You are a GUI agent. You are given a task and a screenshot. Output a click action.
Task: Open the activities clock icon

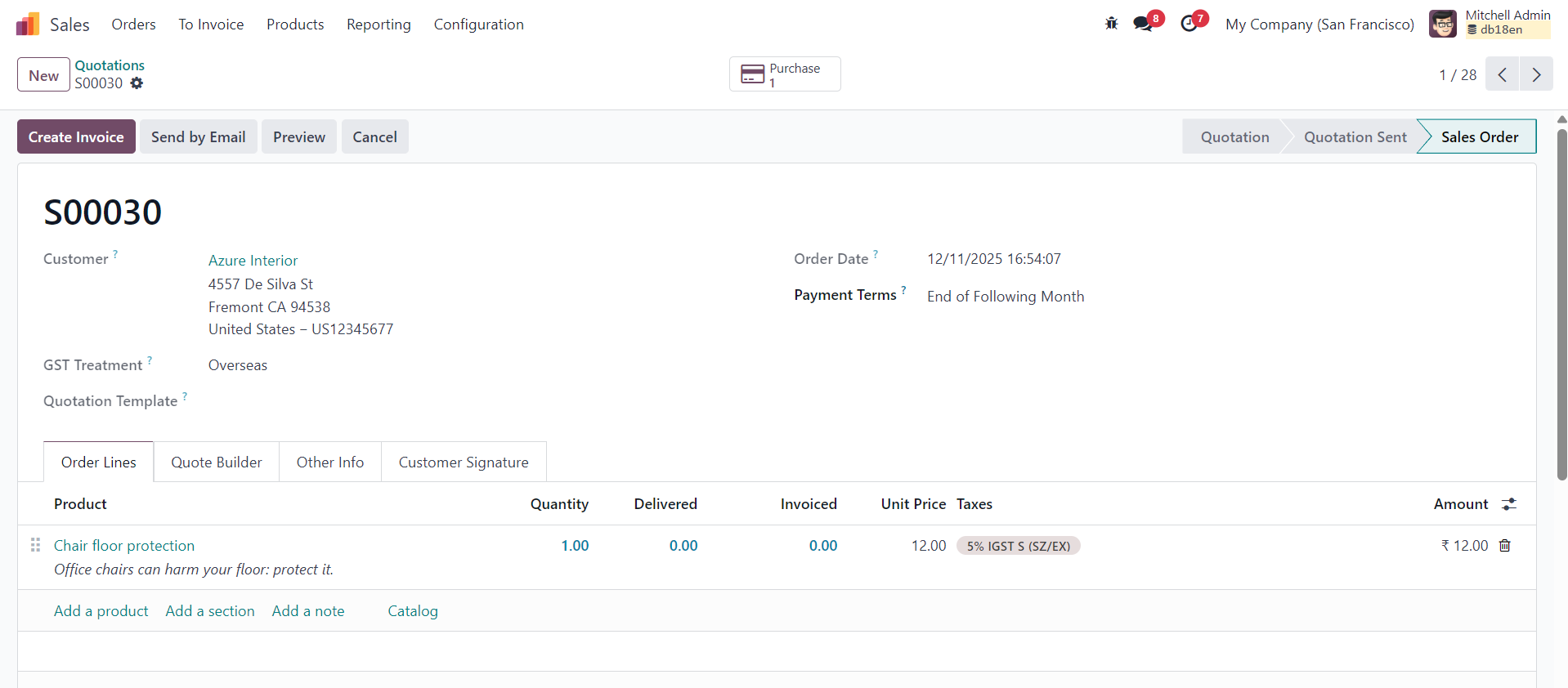tap(1189, 24)
